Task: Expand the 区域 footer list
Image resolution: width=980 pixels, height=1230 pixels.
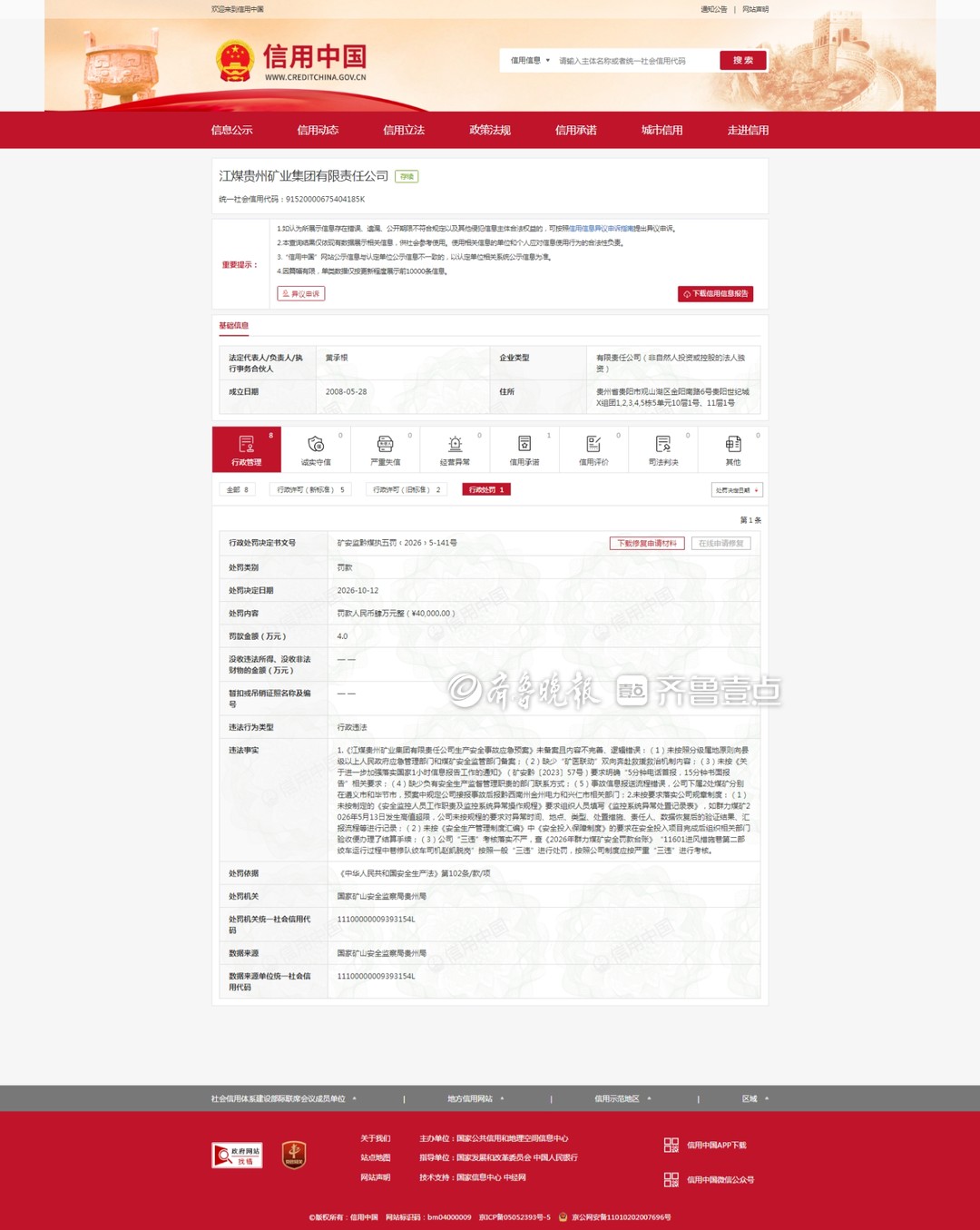Action: [x=755, y=1099]
